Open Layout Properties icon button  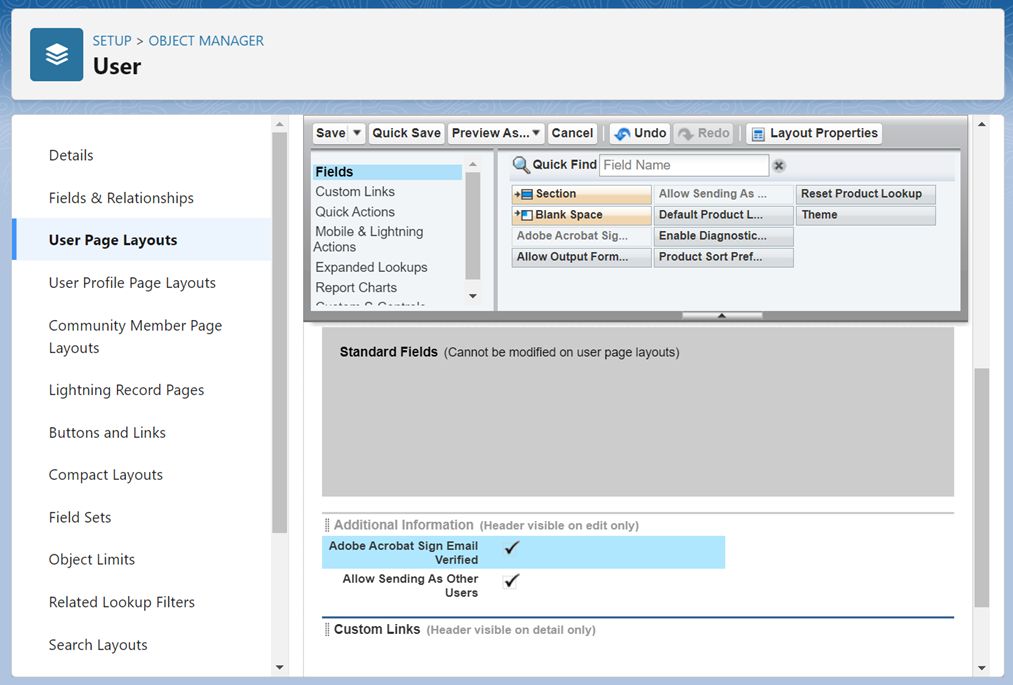(x=758, y=134)
